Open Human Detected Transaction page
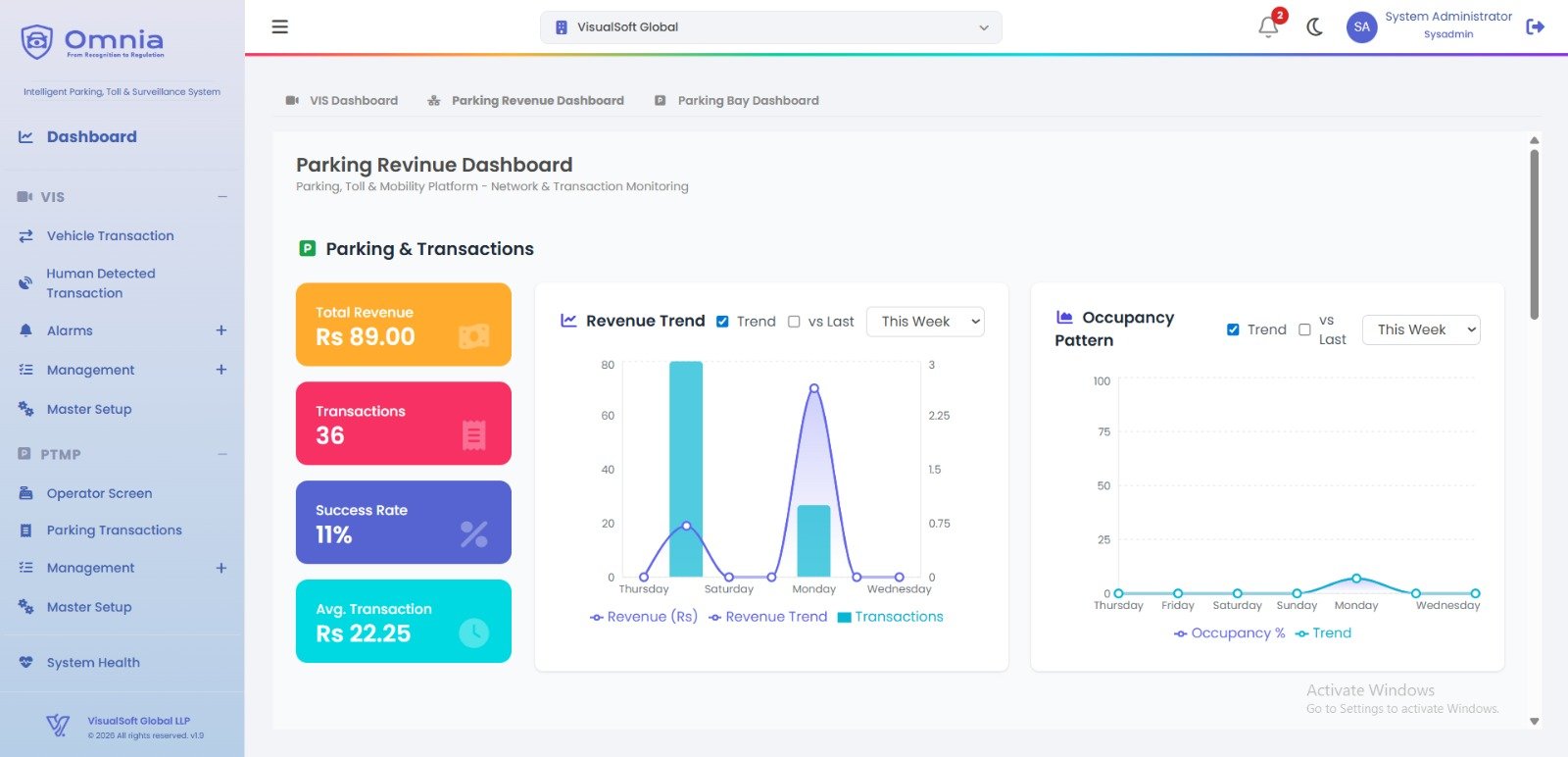The image size is (1568, 757). point(101,283)
